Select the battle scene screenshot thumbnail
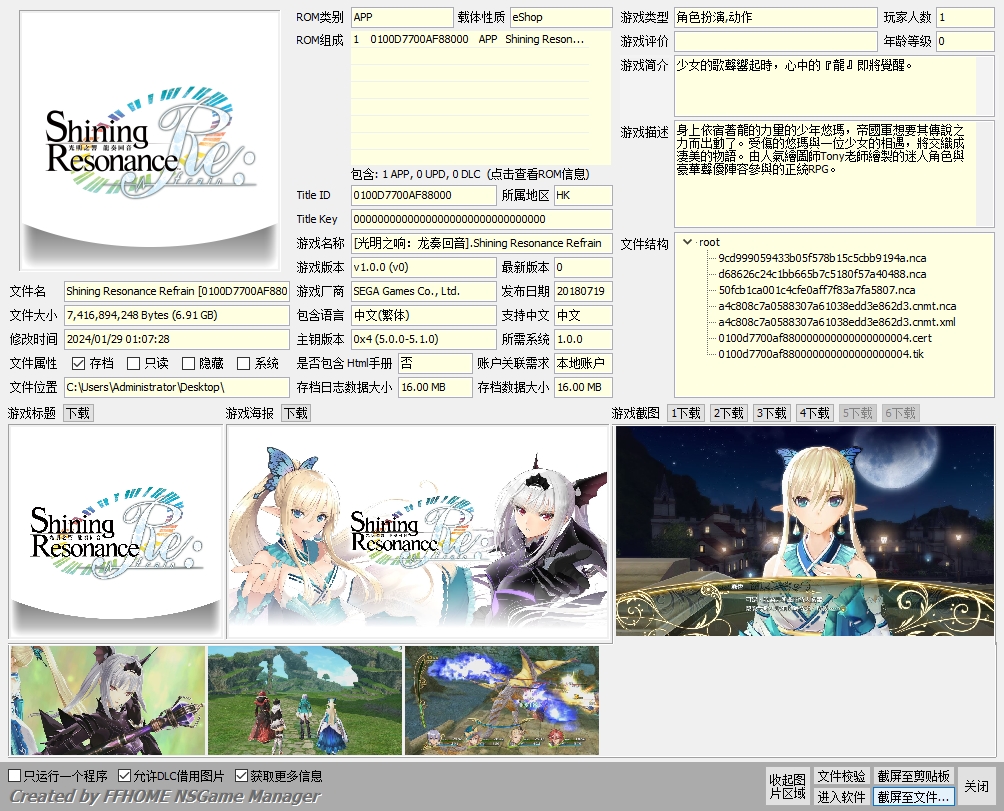The height and width of the screenshot is (811, 1004). [x=502, y=700]
